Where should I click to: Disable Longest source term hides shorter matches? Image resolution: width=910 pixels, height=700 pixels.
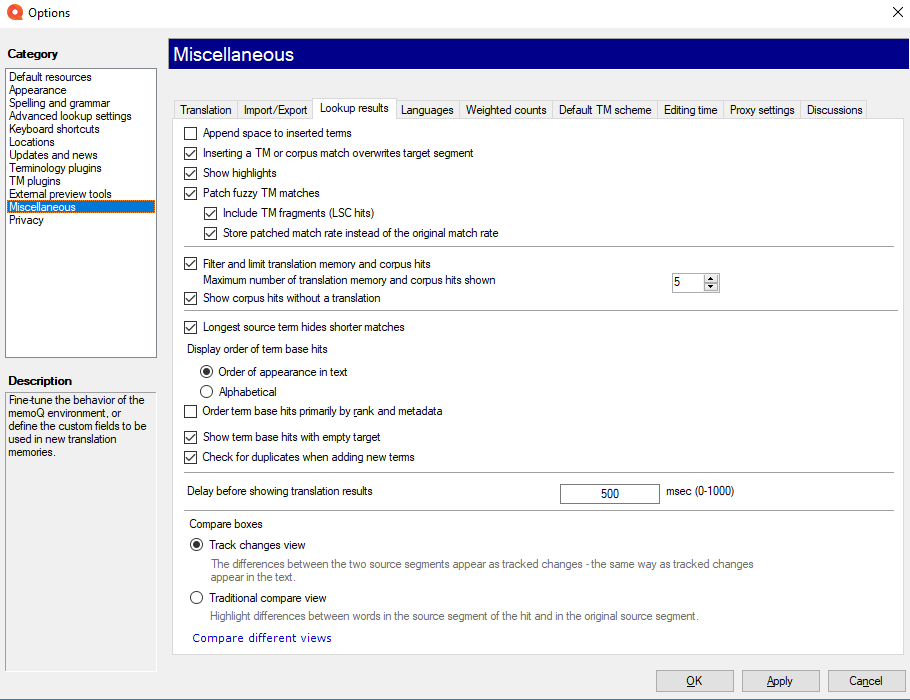[x=191, y=327]
